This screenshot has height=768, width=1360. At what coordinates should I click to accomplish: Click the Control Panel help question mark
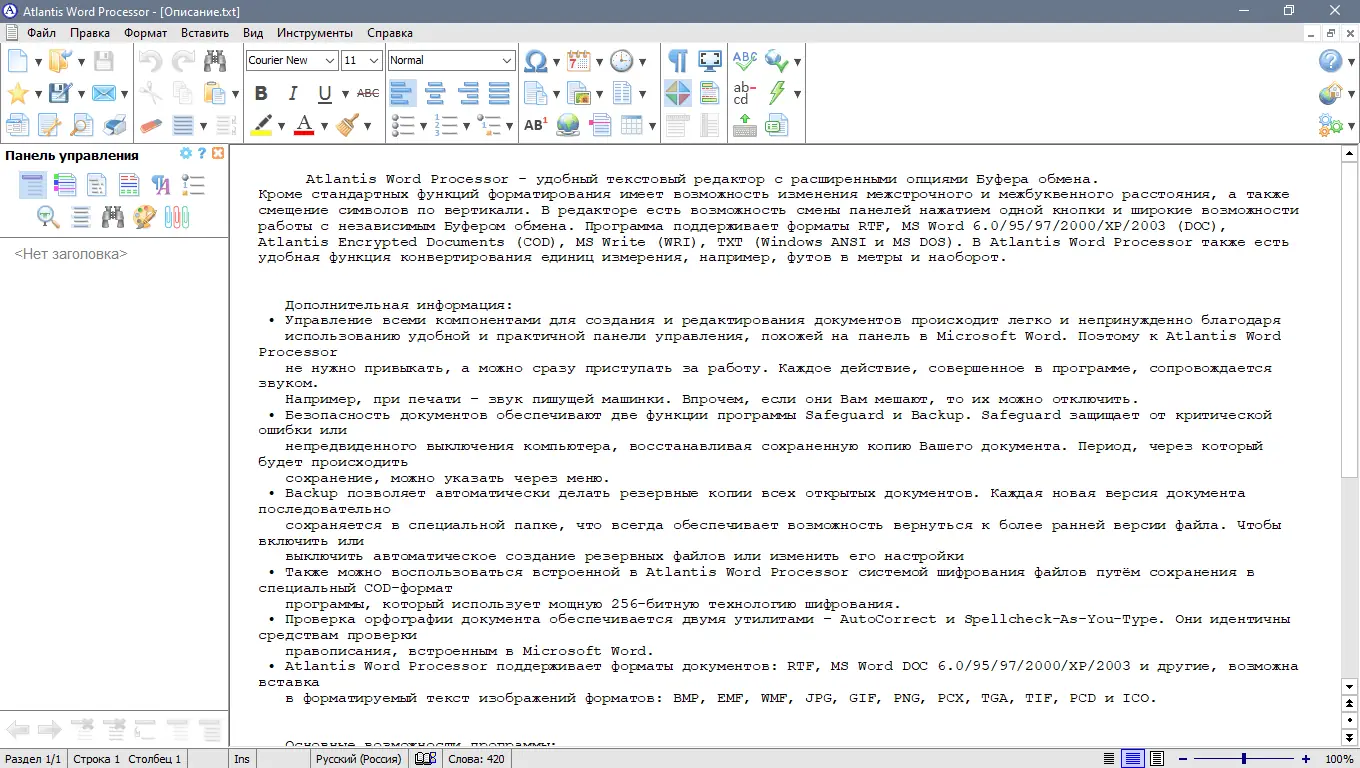tap(202, 153)
